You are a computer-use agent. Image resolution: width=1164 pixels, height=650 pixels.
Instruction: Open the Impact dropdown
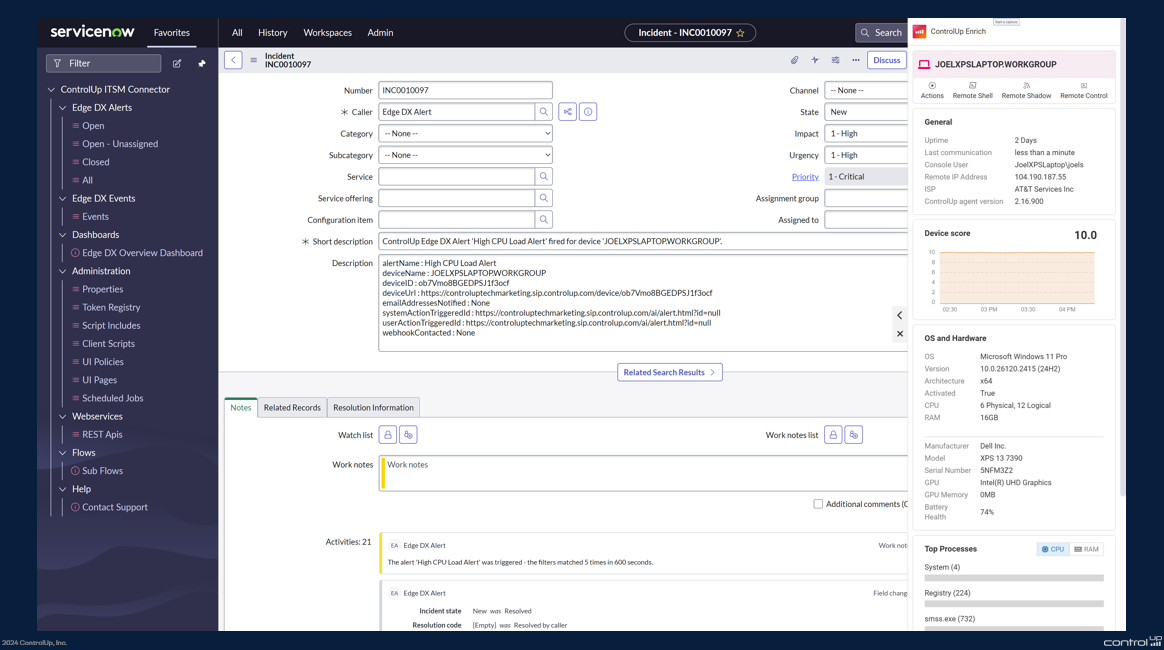866,134
